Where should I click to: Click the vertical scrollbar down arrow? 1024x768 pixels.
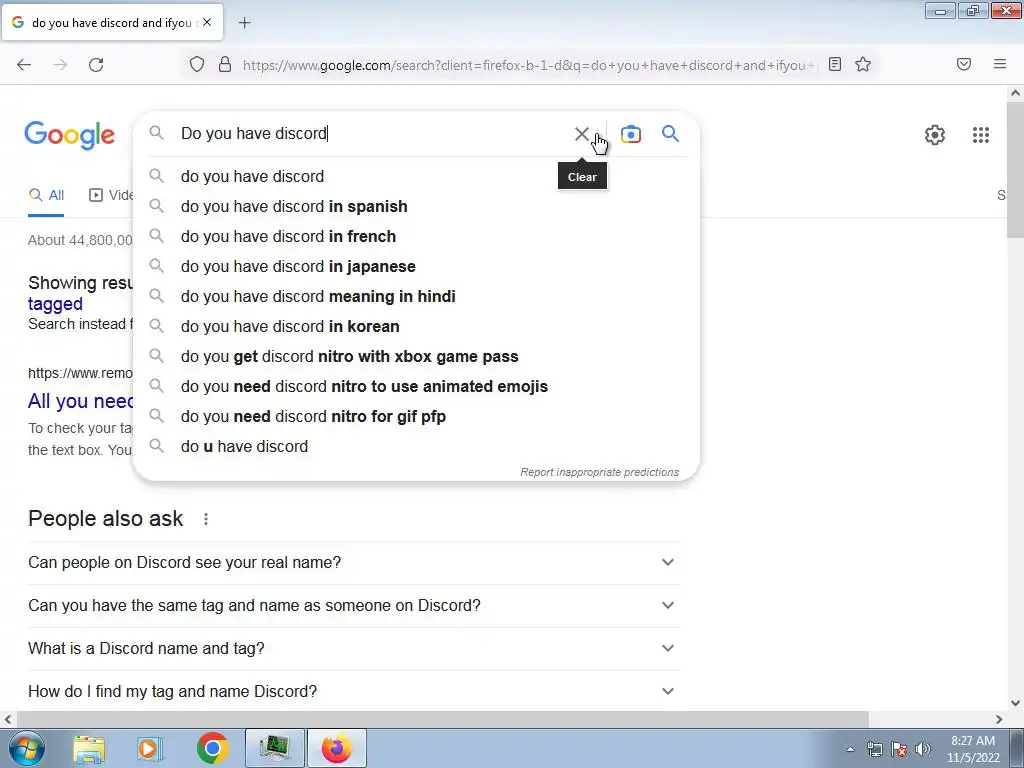click(1015, 703)
